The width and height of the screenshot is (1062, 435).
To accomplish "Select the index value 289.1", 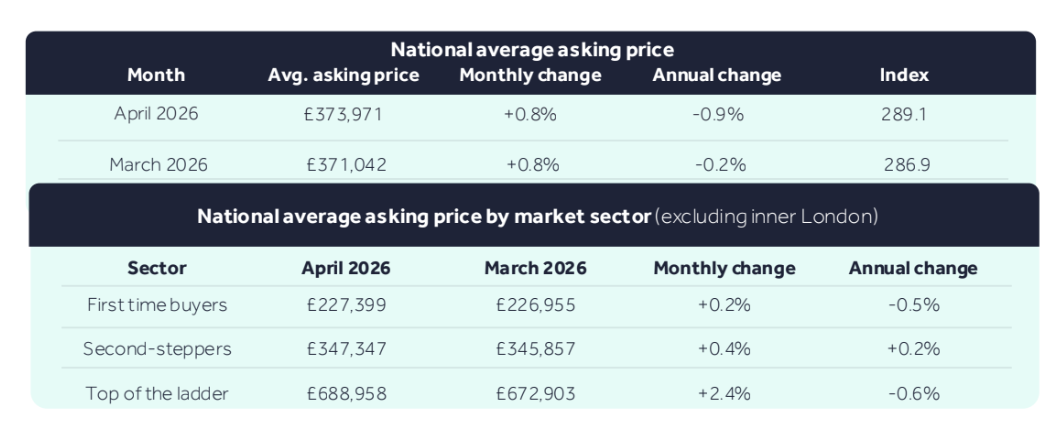I will 904,114.
